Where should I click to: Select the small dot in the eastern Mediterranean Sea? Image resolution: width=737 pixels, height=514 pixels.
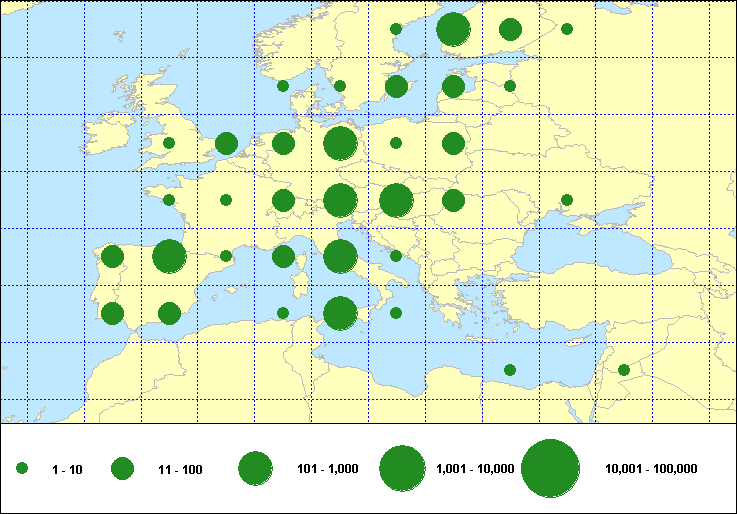[x=510, y=370]
